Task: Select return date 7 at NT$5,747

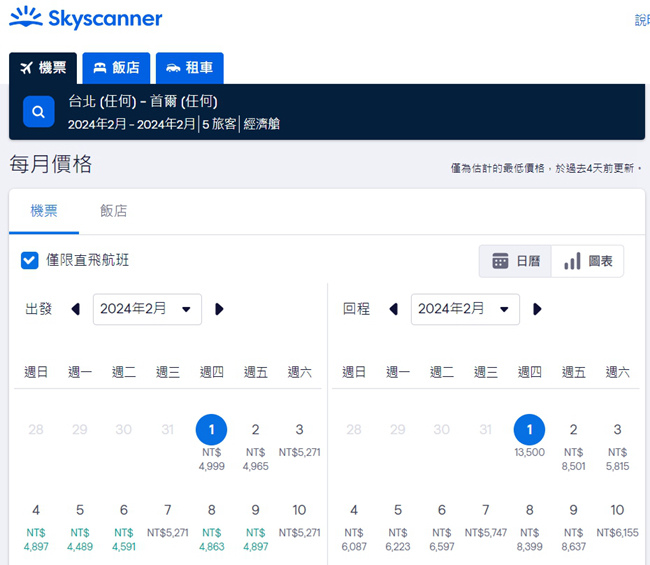Action: (485, 520)
